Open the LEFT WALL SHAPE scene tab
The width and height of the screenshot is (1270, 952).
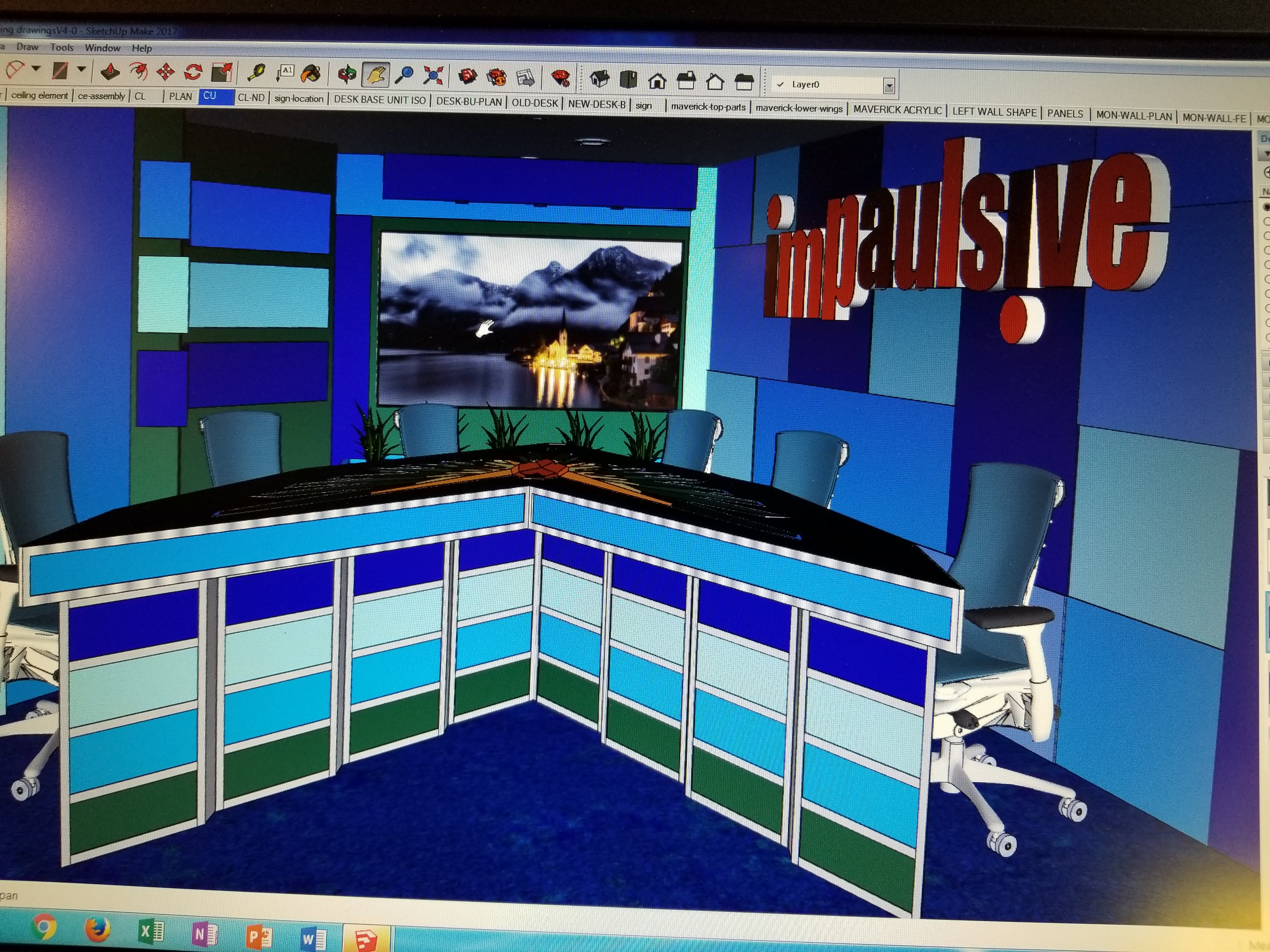pyautogui.click(x=994, y=112)
